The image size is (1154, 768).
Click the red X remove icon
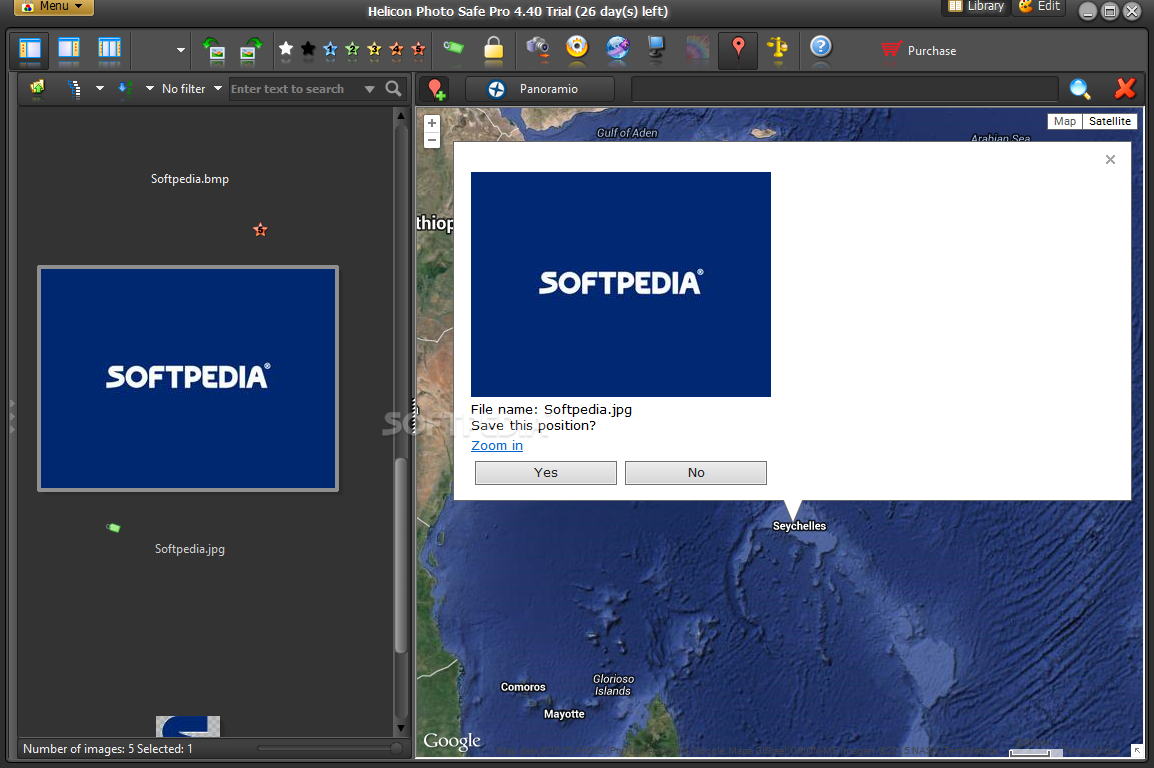1125,88
